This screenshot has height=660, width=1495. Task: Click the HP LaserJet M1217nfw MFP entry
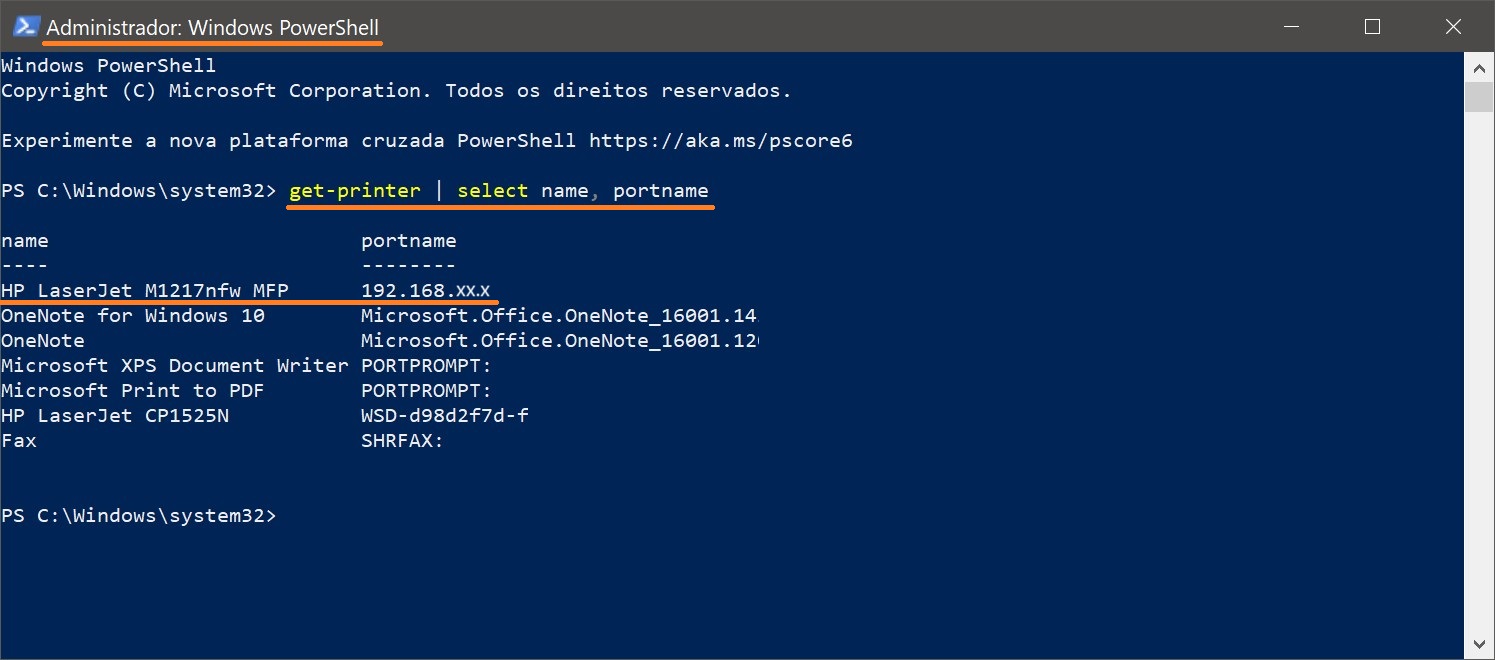point(145,291)
